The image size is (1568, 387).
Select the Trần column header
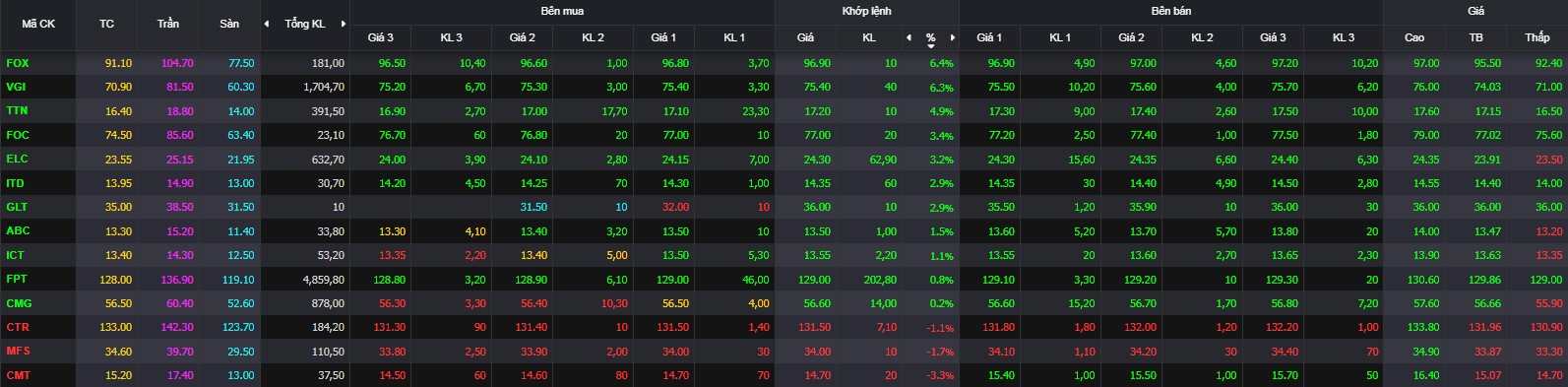168,24
